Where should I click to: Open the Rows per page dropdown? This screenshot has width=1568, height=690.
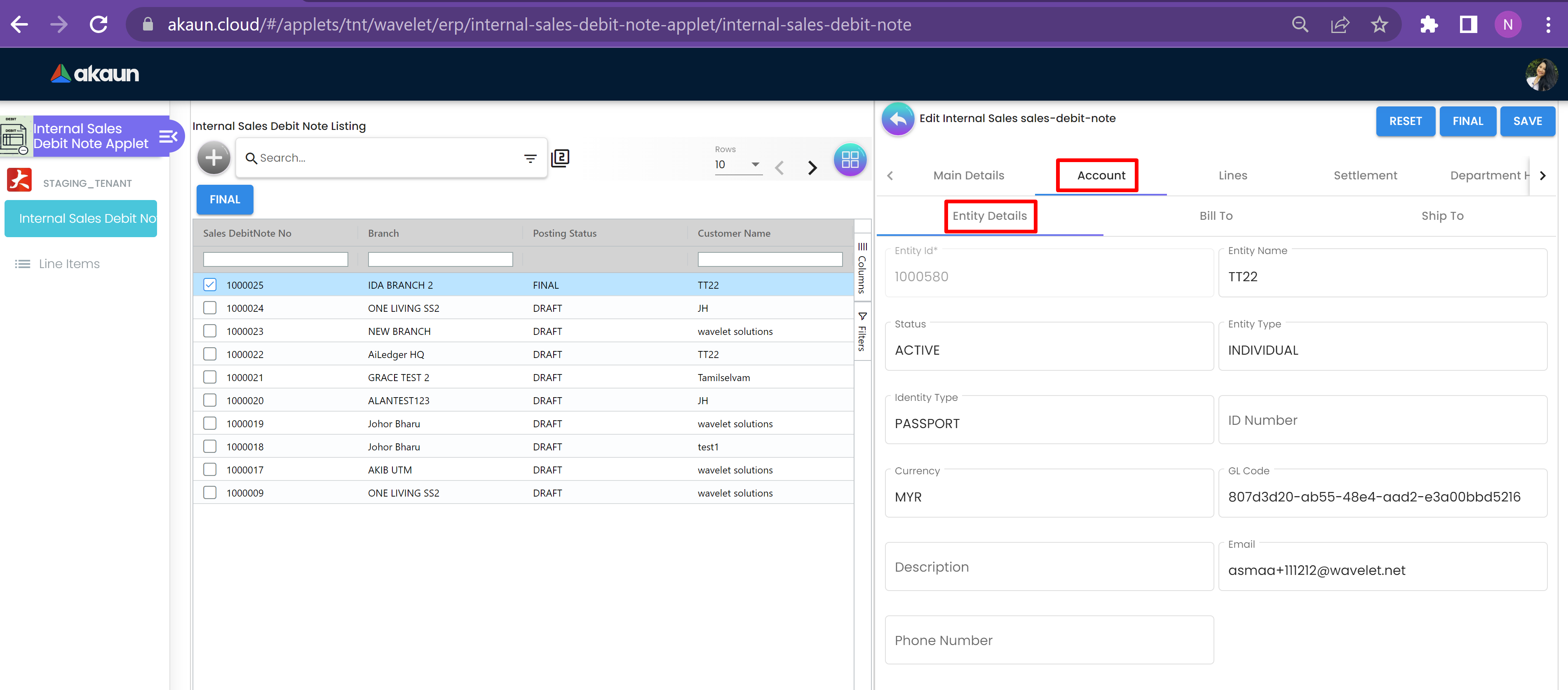click(738, 165)
